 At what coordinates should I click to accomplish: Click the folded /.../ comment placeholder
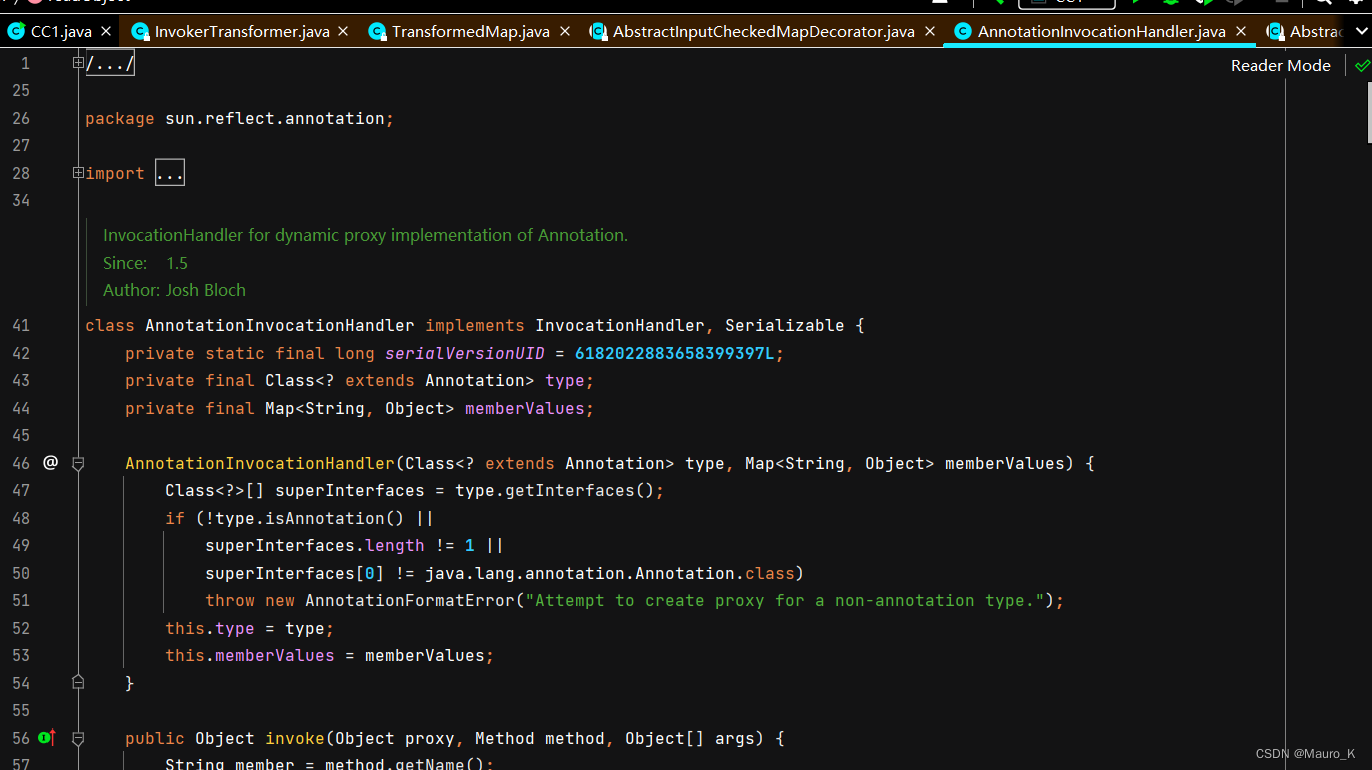[110, 64]
